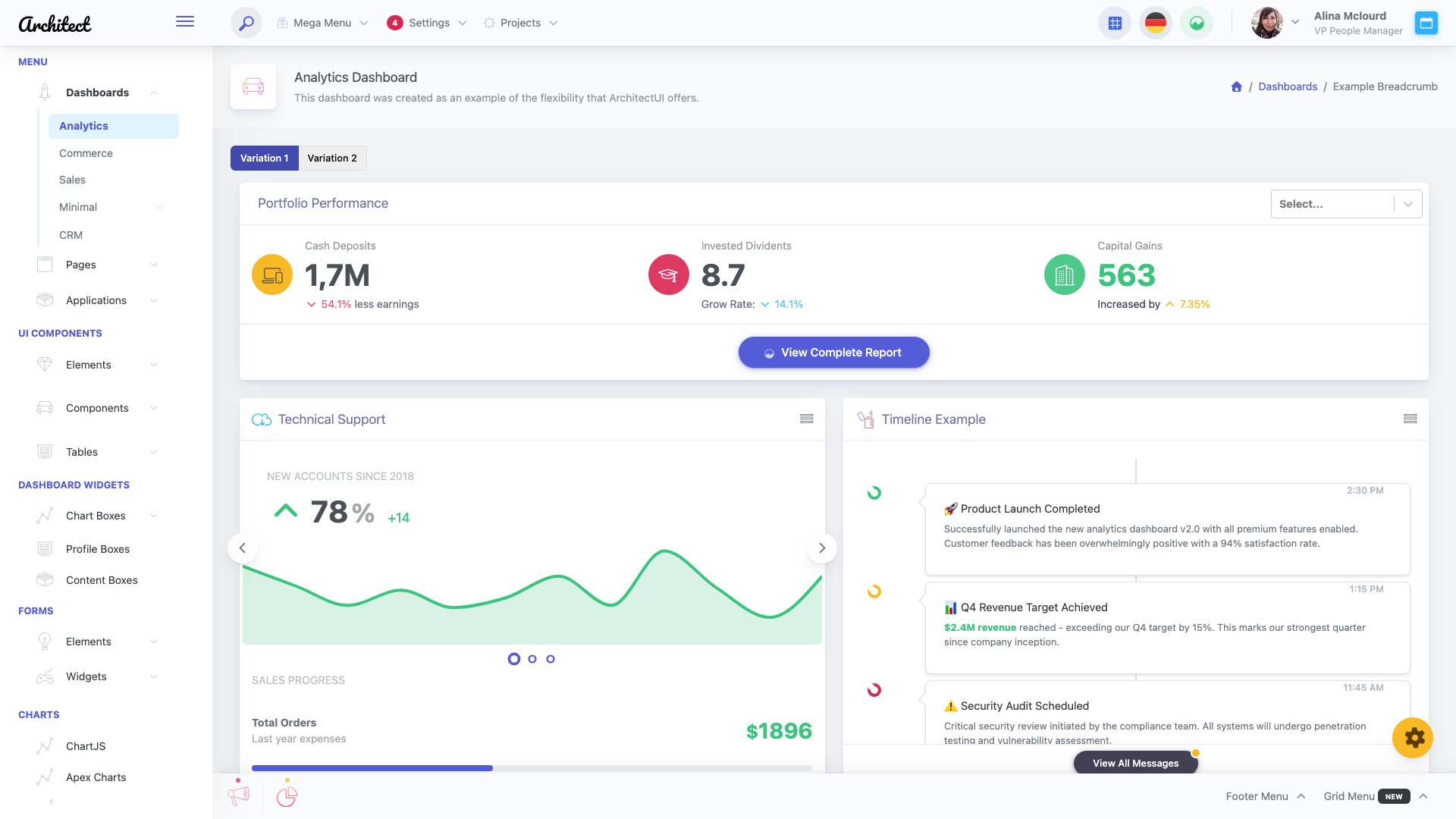The image size is (1456, 819).
Task: Select the second carousel dot indicator
Action: pyautogui.click(x=532, y=659)
